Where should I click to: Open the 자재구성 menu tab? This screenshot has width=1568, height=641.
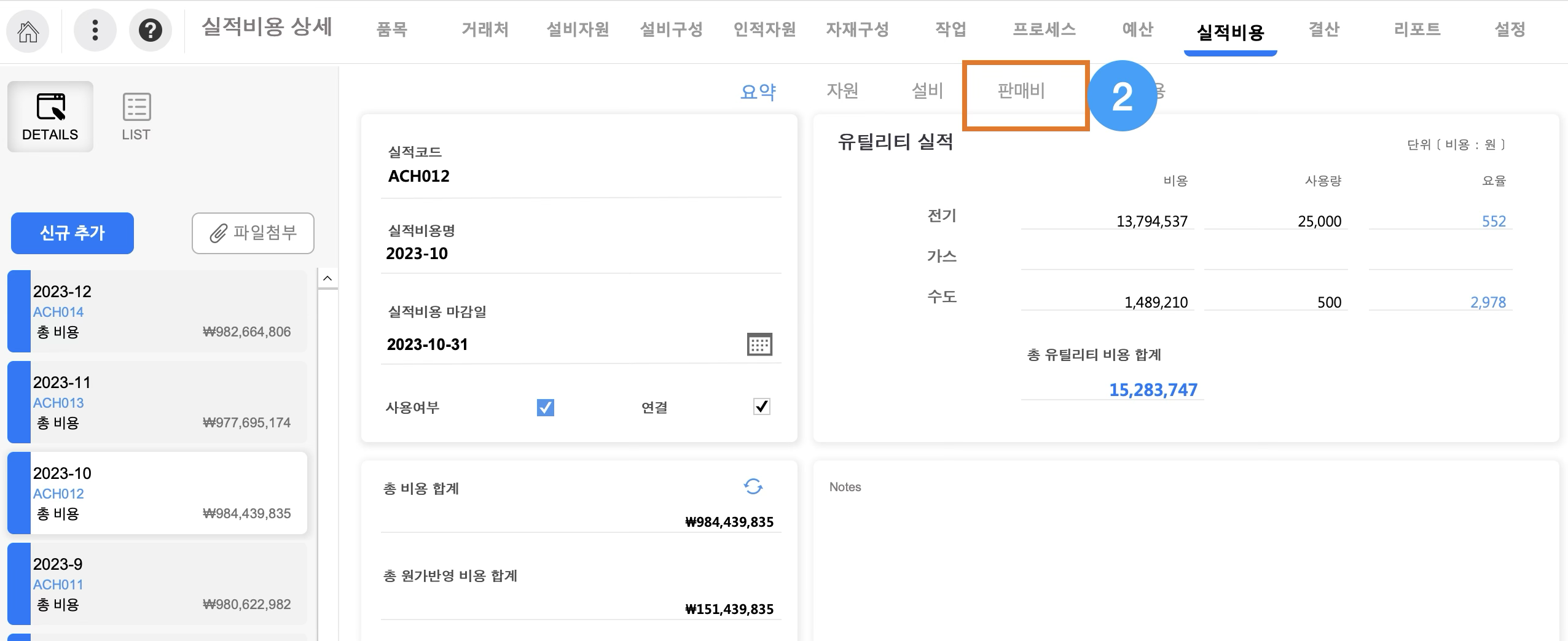[857, 29]
